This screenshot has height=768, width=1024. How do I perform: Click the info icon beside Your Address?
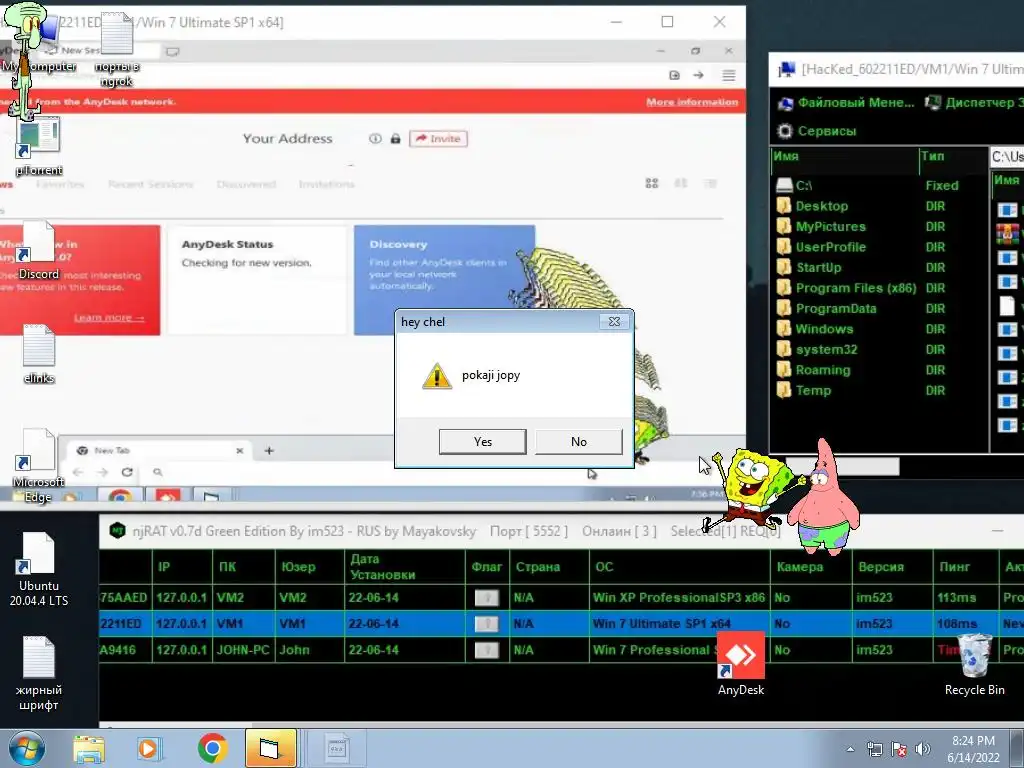pyautogui.click(x=375, y=138)
